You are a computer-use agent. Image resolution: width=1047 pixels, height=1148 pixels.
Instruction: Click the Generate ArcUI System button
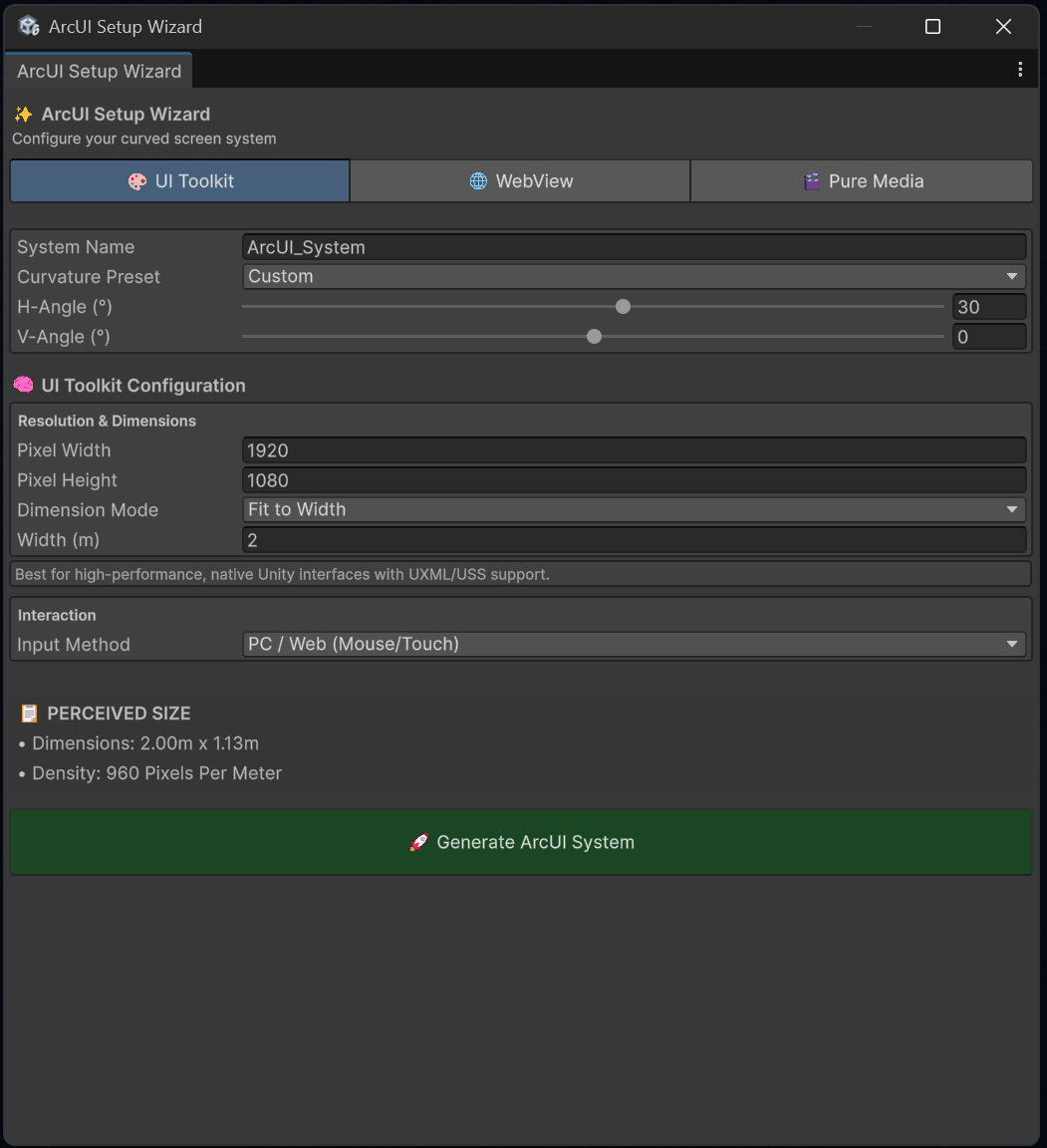(521, 842)
